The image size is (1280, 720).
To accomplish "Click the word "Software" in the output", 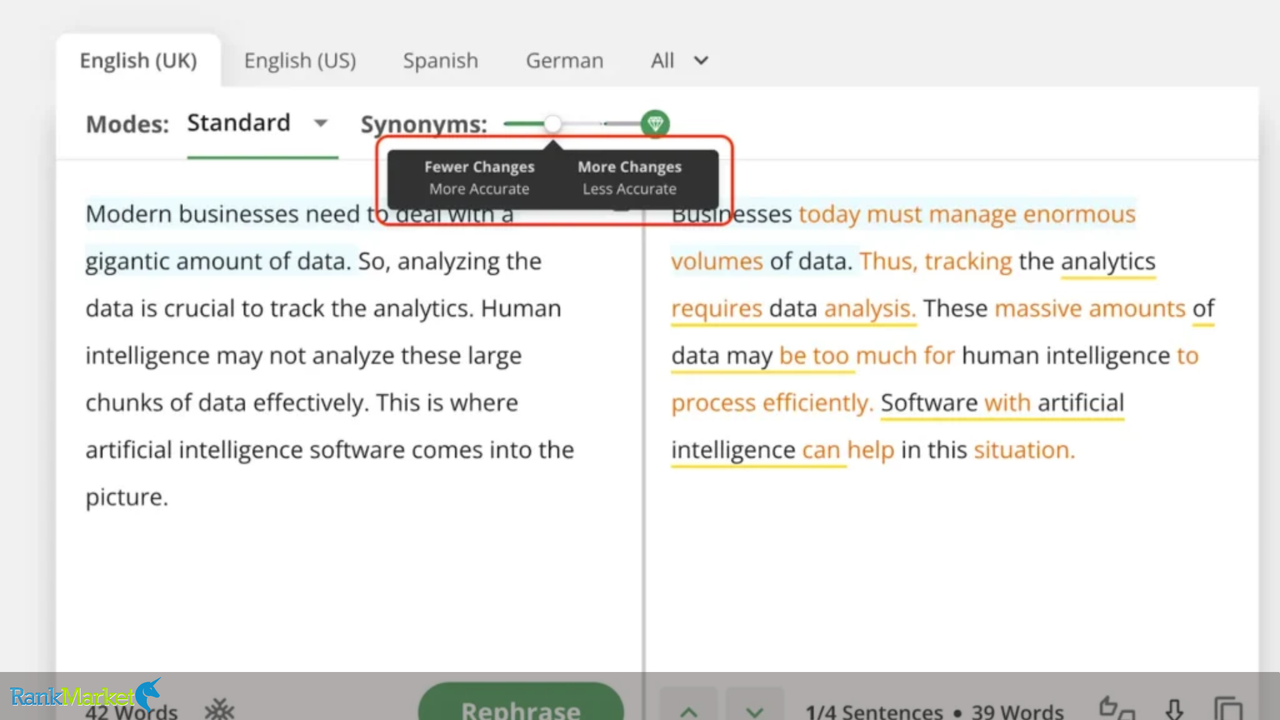I will [x=929, y=402].
